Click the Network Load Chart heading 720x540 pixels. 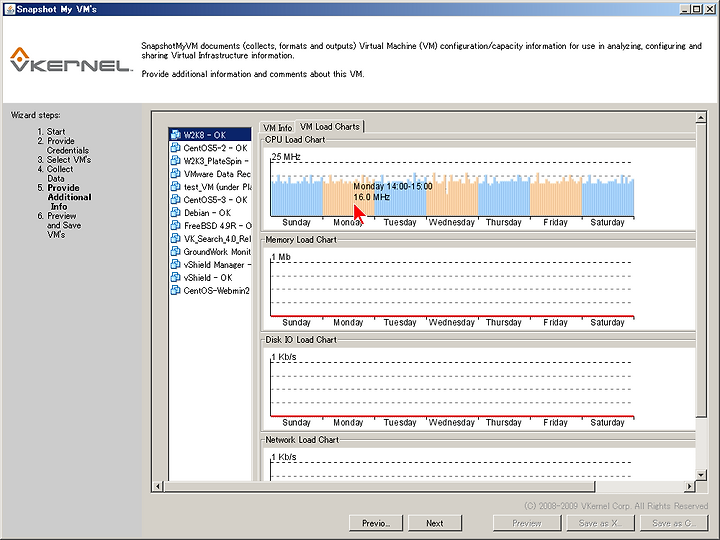[x=302, y=440]
